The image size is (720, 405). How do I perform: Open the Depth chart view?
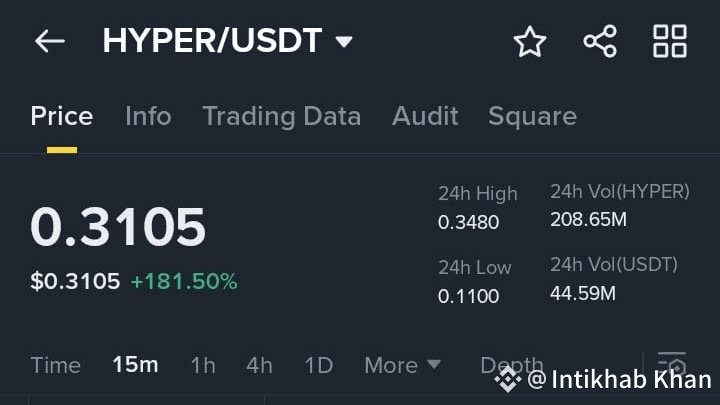511,365
